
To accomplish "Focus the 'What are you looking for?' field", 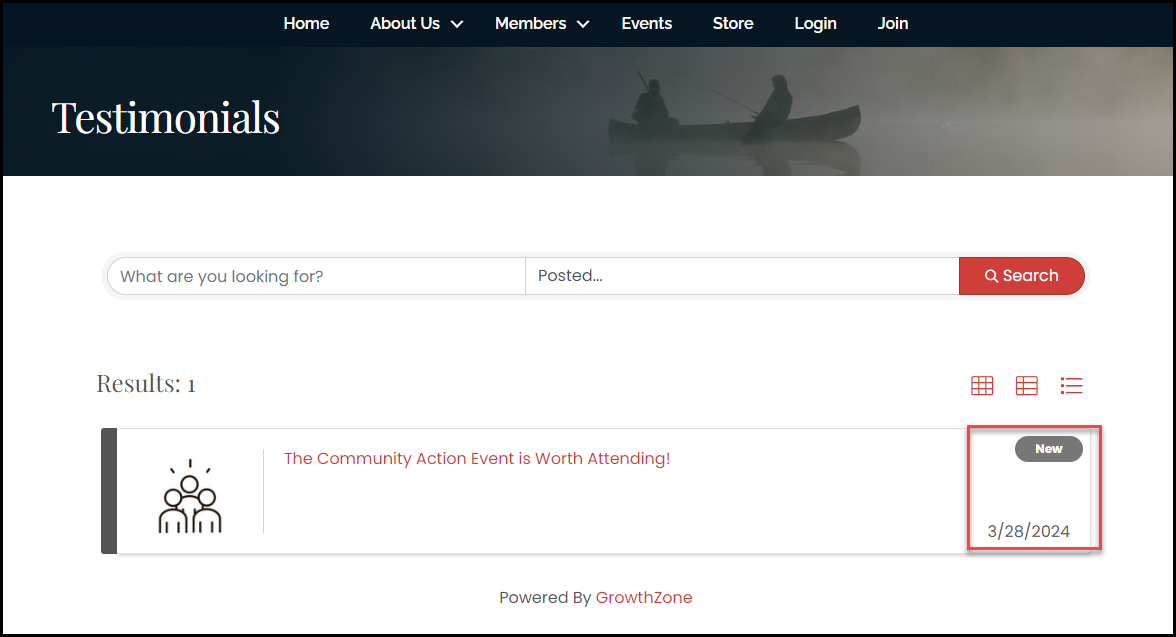I will pos(316,276).
